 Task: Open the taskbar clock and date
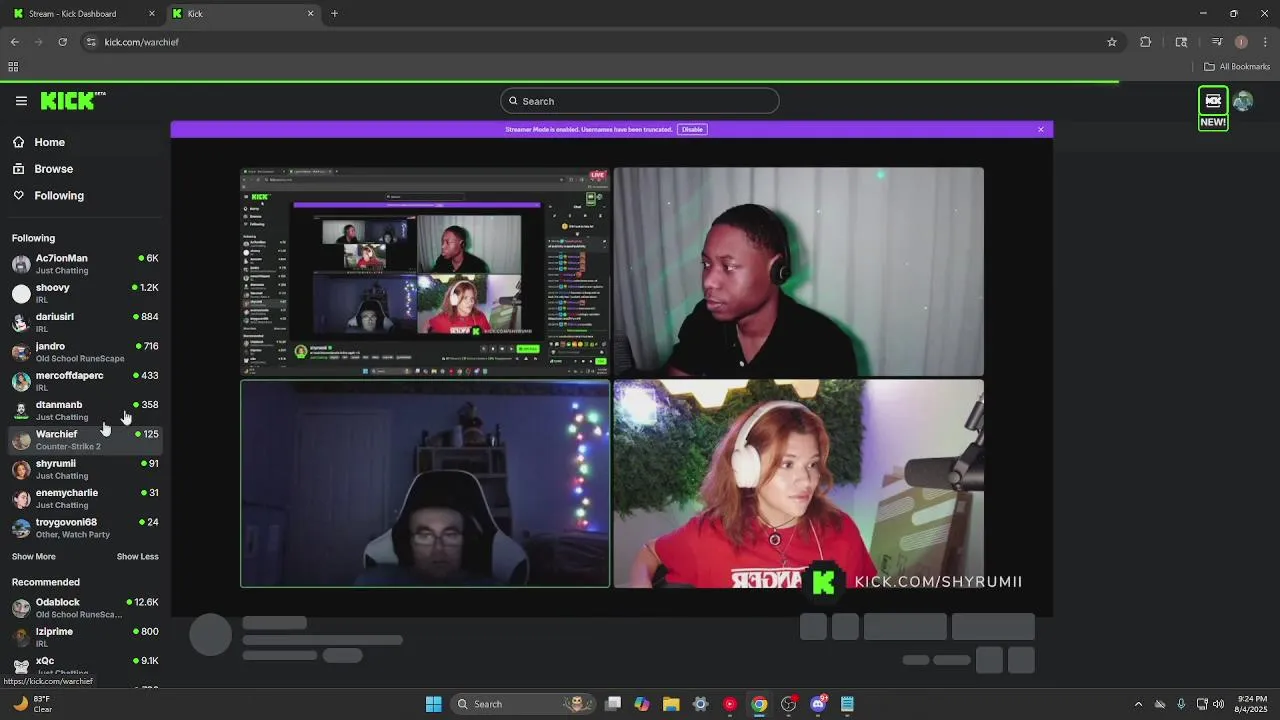(x=1250, y=704)
